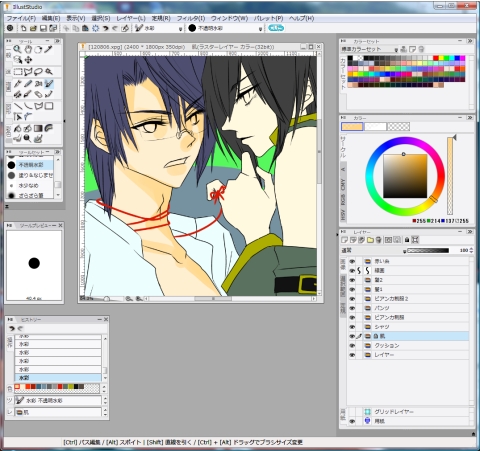This screenshot has width=480, height=451.
Task: Hide the 線画 layer
Action: click(x=352, y=271)
